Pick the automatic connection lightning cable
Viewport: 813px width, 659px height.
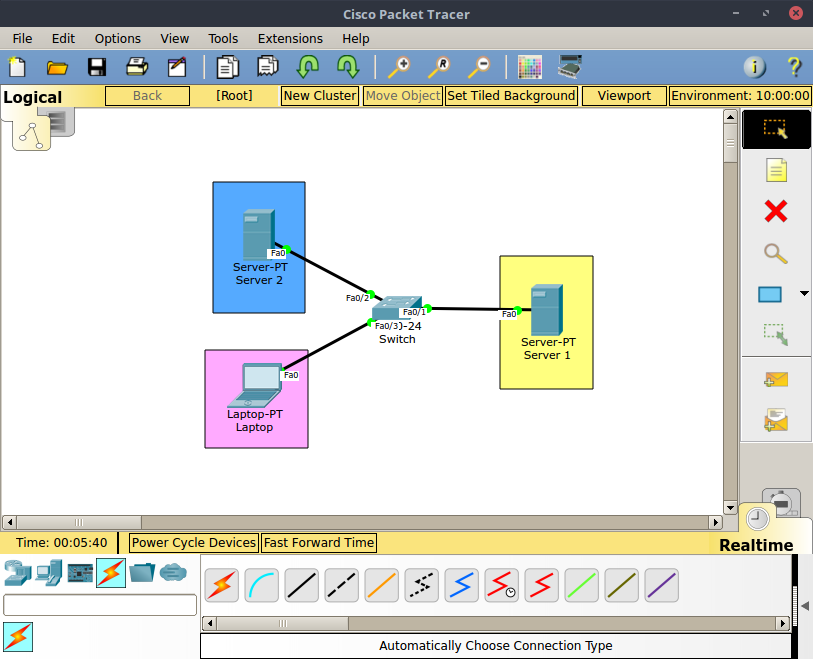point(221,585)
